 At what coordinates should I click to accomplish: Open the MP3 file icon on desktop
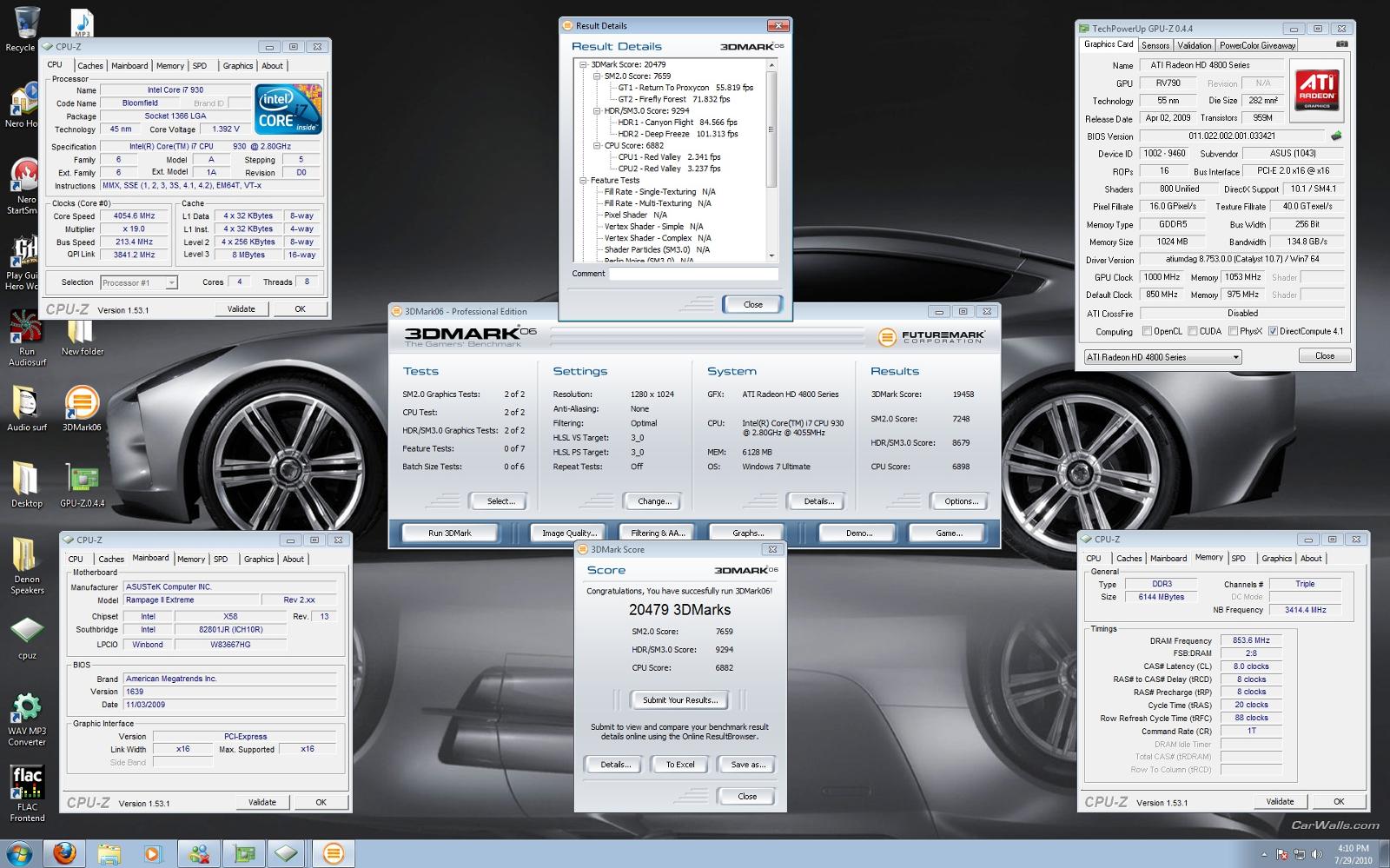pos(82,22)
